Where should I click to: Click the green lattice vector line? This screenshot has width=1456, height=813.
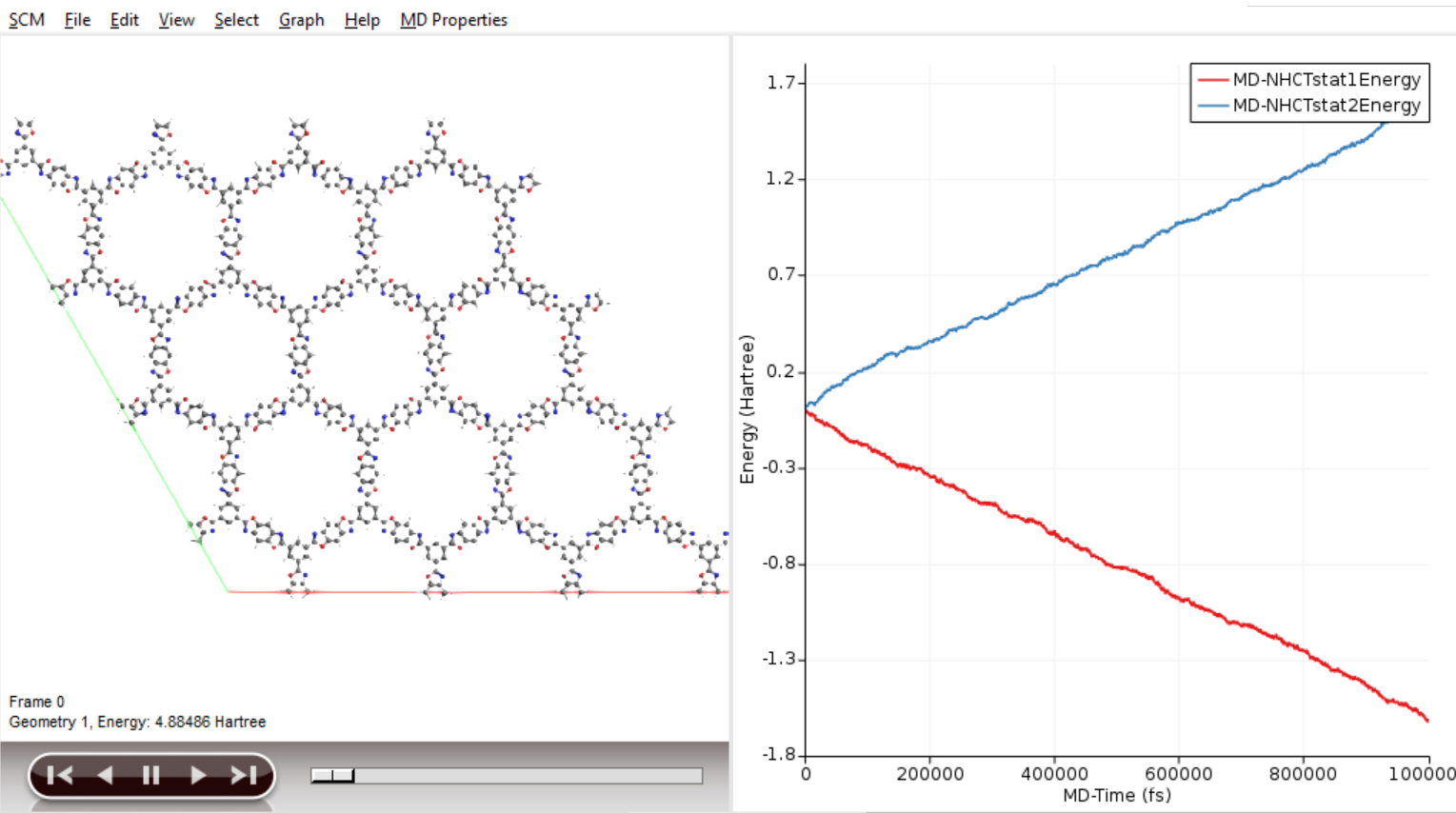pyautogui.click(x=114, y=395)
